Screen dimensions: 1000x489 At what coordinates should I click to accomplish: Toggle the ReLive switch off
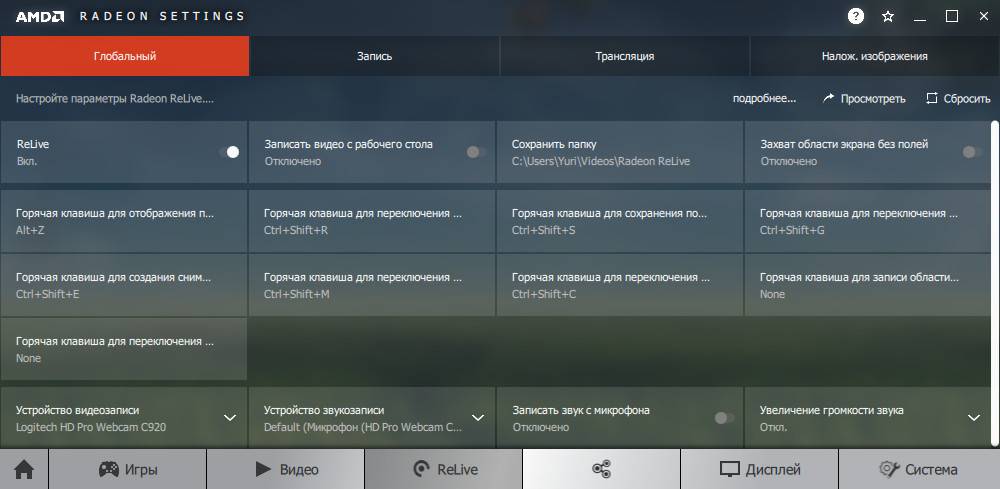(x=229, y=152)
